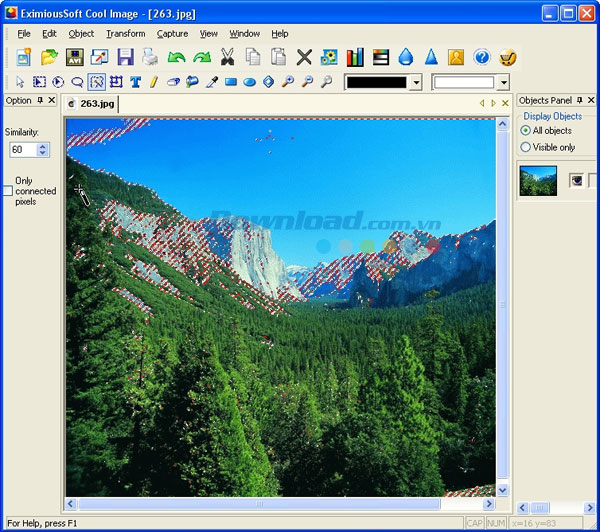
Task: Click the Cut scissors icon
Action: click(x=227, y=58)
